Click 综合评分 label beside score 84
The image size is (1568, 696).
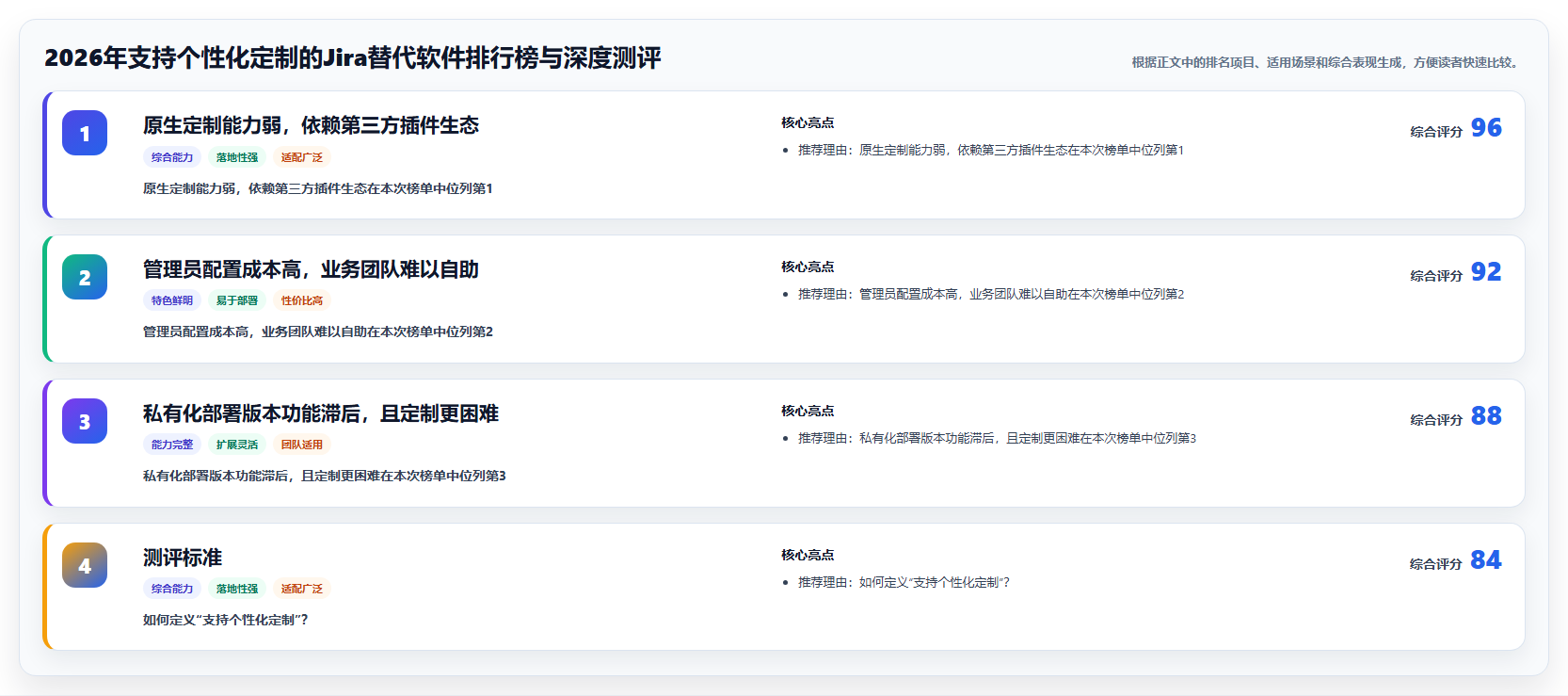(x=1436, y=564)
